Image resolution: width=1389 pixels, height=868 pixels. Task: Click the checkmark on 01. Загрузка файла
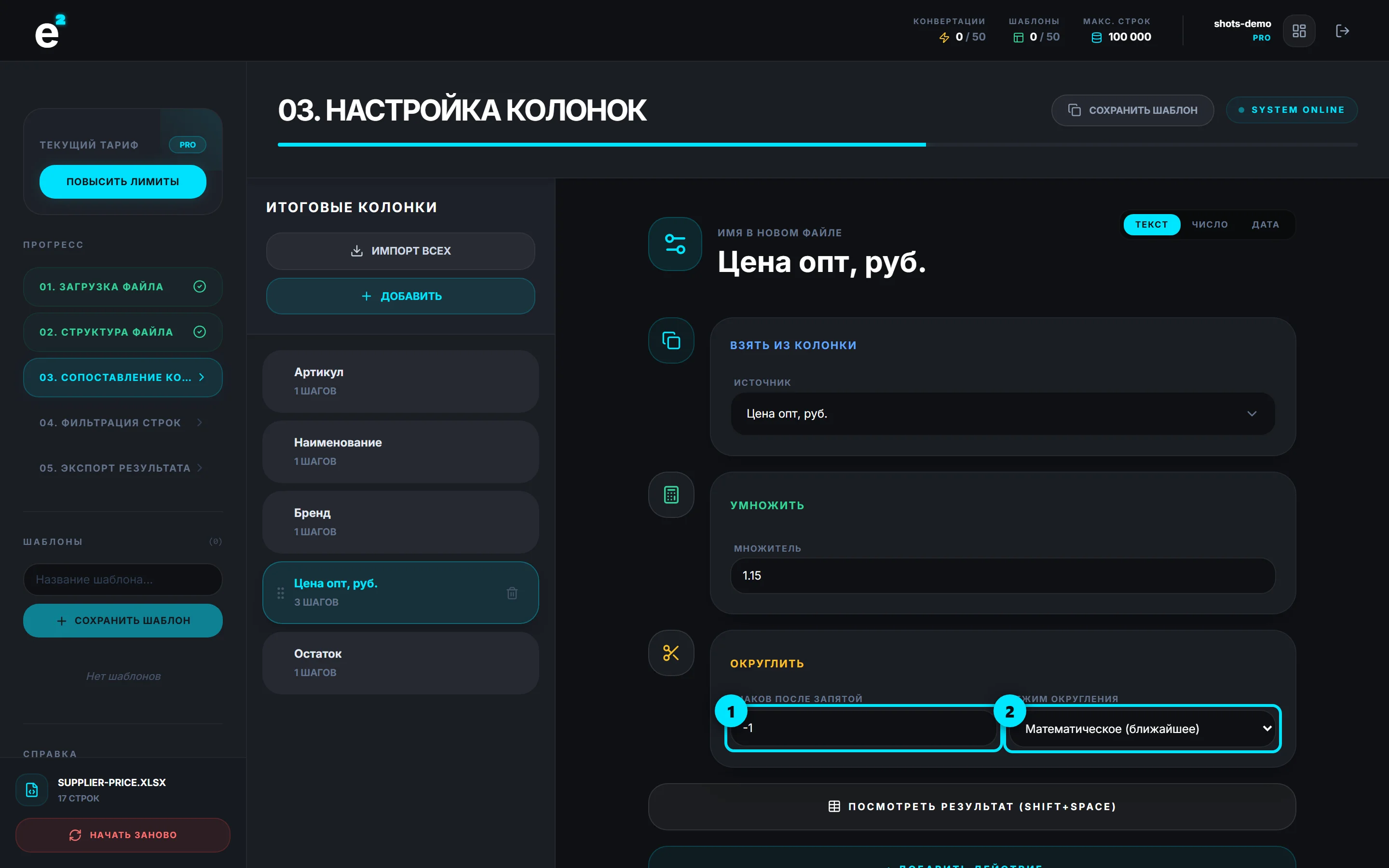pyautogui.click(x=200, y=286)
